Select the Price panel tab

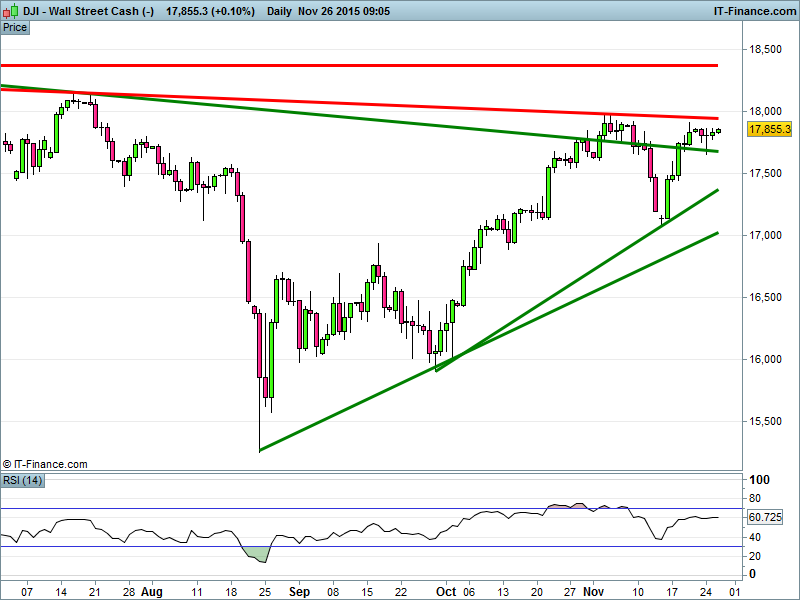coord(15,27)
